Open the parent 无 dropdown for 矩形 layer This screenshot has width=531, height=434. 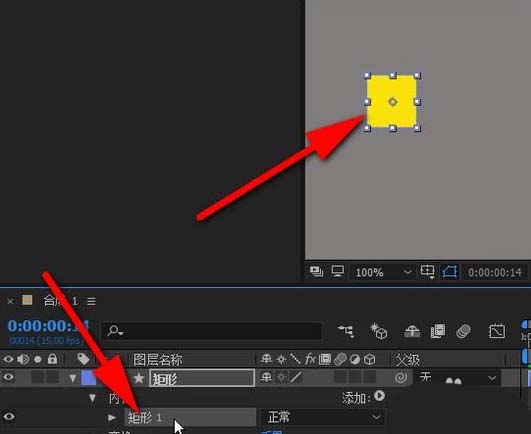point(458,377)
